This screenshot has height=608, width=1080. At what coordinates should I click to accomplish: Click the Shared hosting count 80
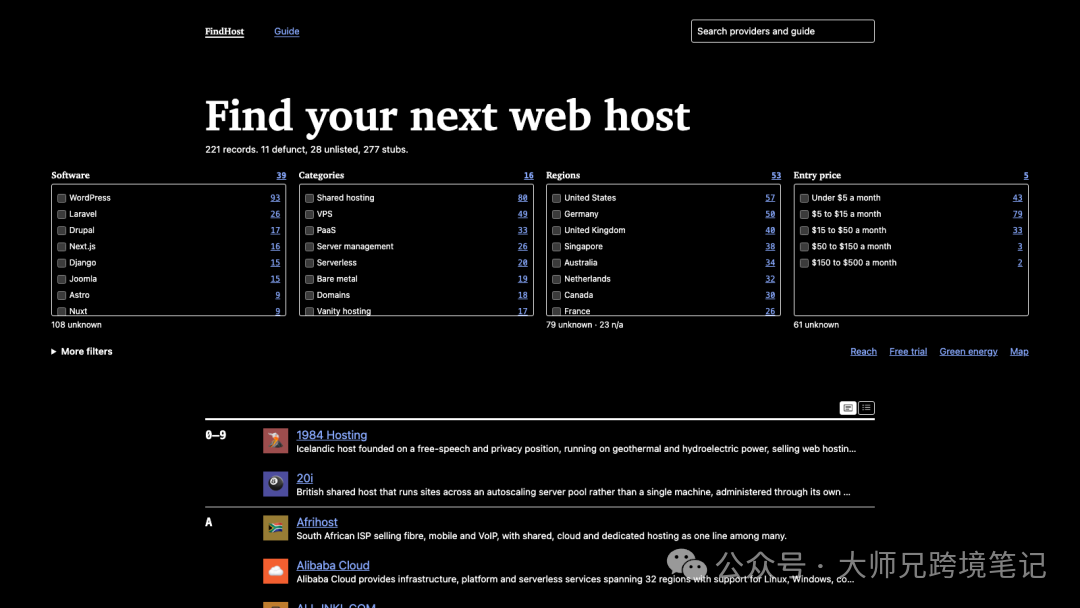(522, 198)
